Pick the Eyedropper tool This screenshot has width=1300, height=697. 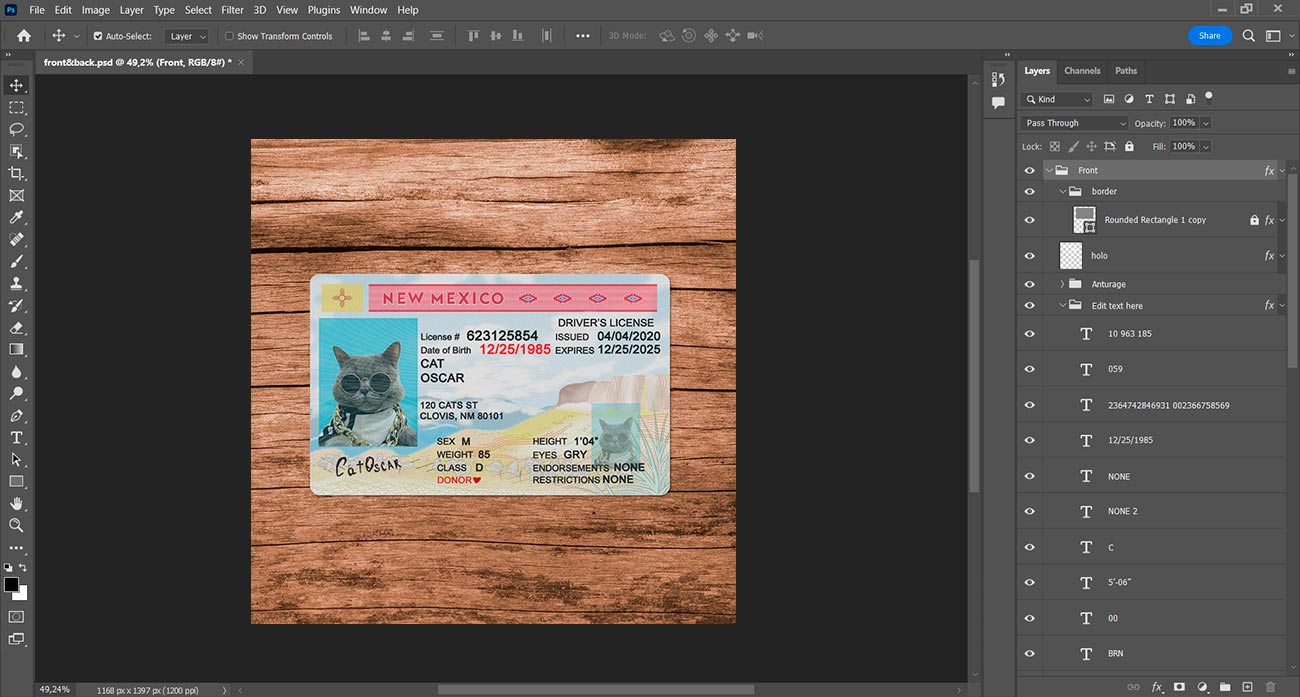17,217
